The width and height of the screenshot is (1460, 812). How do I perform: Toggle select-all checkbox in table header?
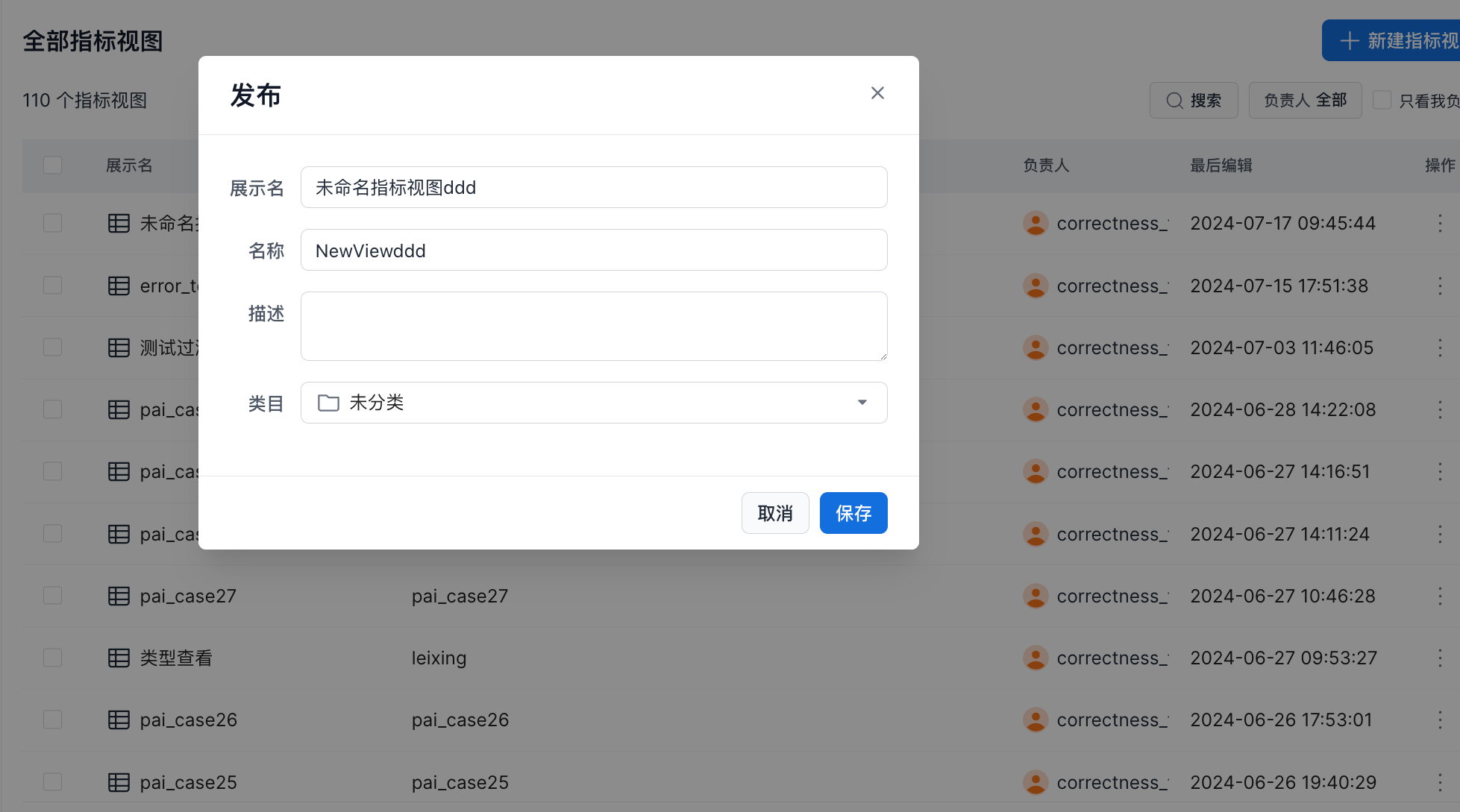pos(52,166)
